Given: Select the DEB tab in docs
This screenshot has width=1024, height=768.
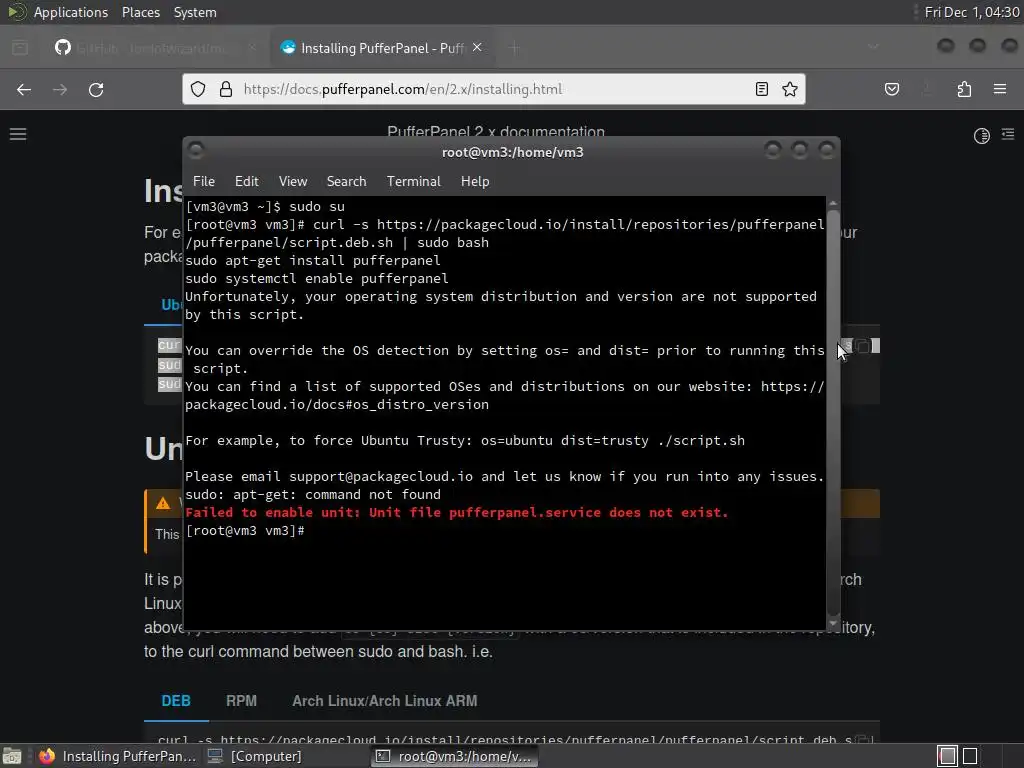Looking at the screenshot, I should 176,701.
